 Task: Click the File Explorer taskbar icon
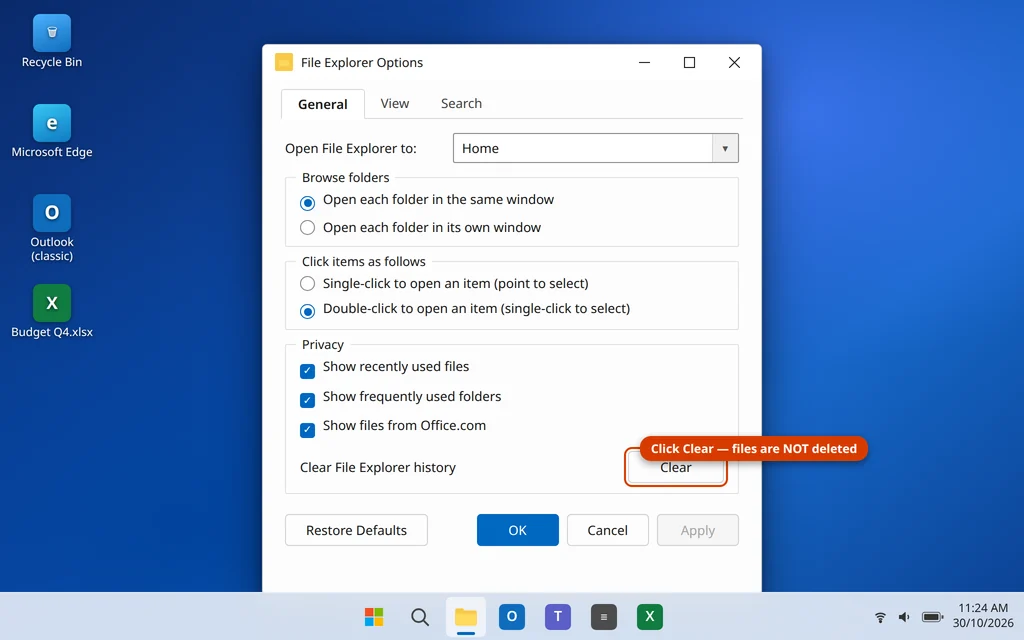(466, 616)
